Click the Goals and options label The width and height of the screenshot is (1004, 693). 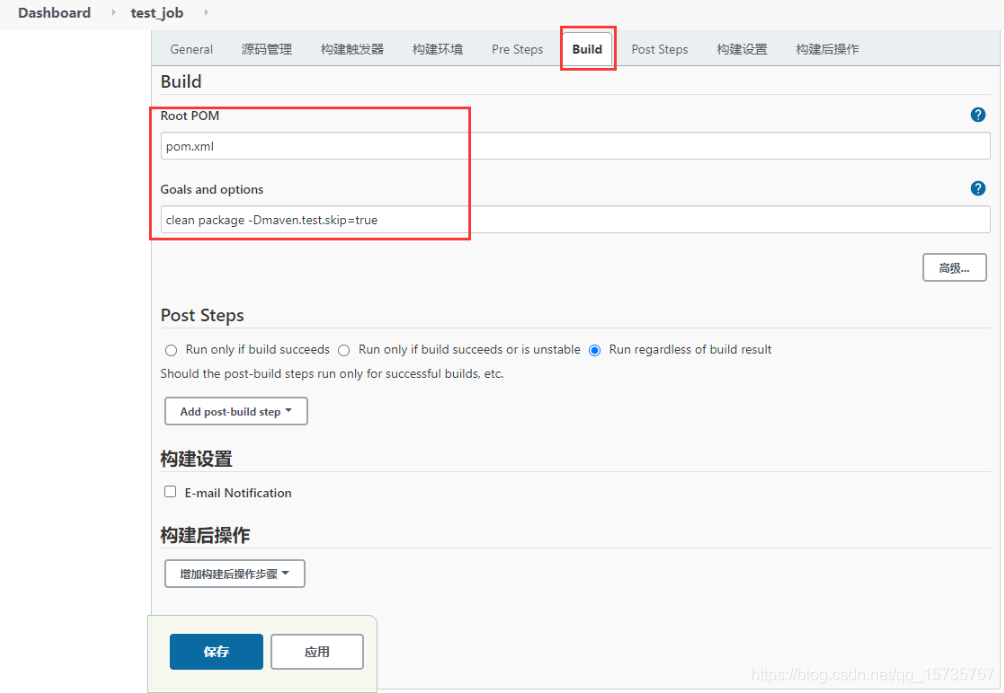[212, 190]
